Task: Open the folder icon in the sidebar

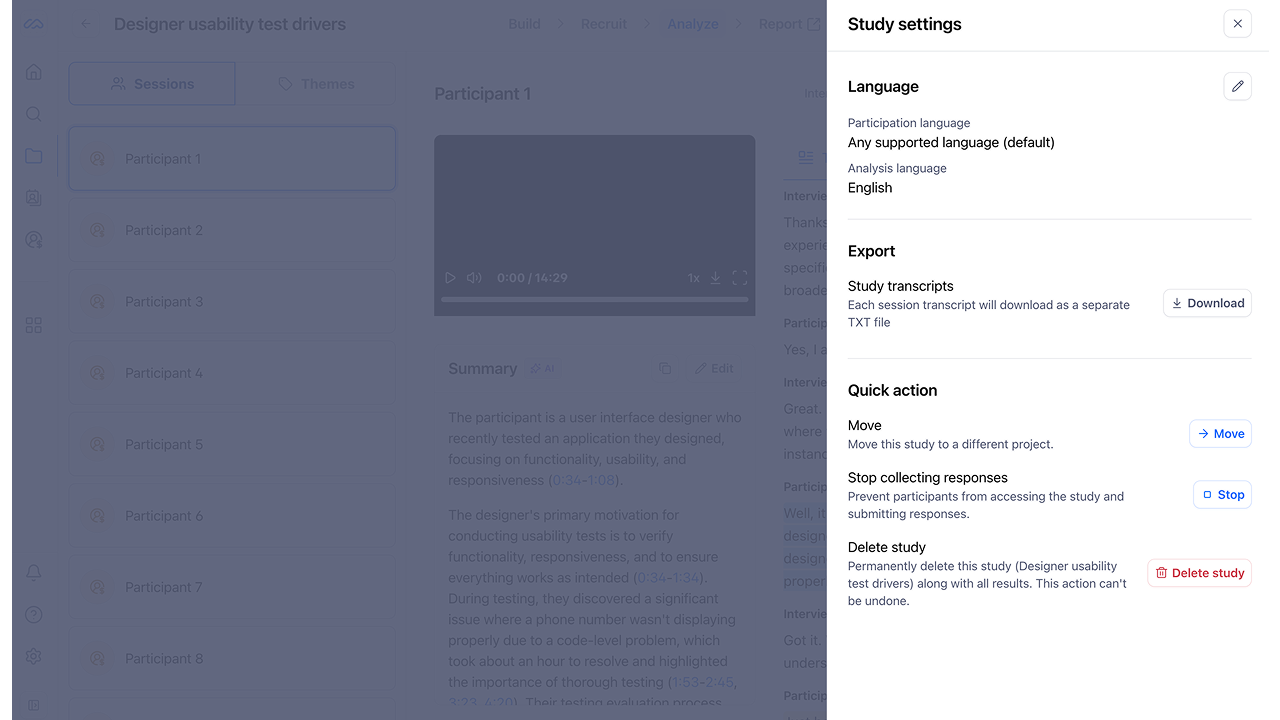Action: tap(34, 156)
